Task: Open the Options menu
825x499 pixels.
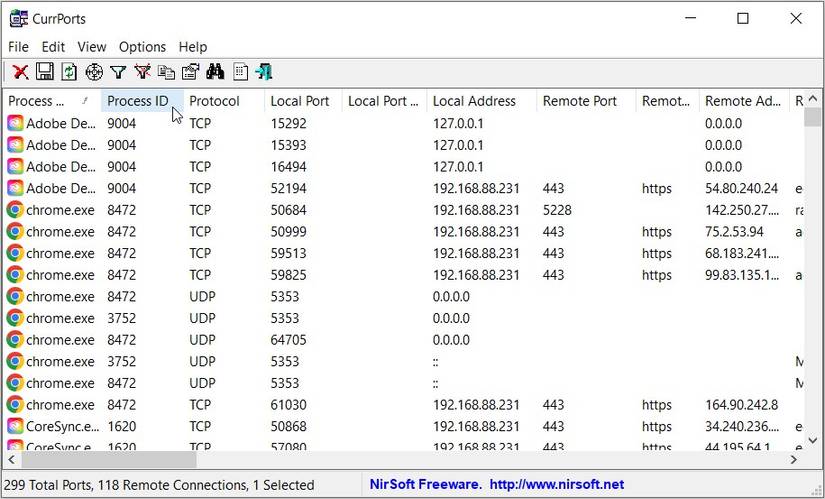Action: 142,47
